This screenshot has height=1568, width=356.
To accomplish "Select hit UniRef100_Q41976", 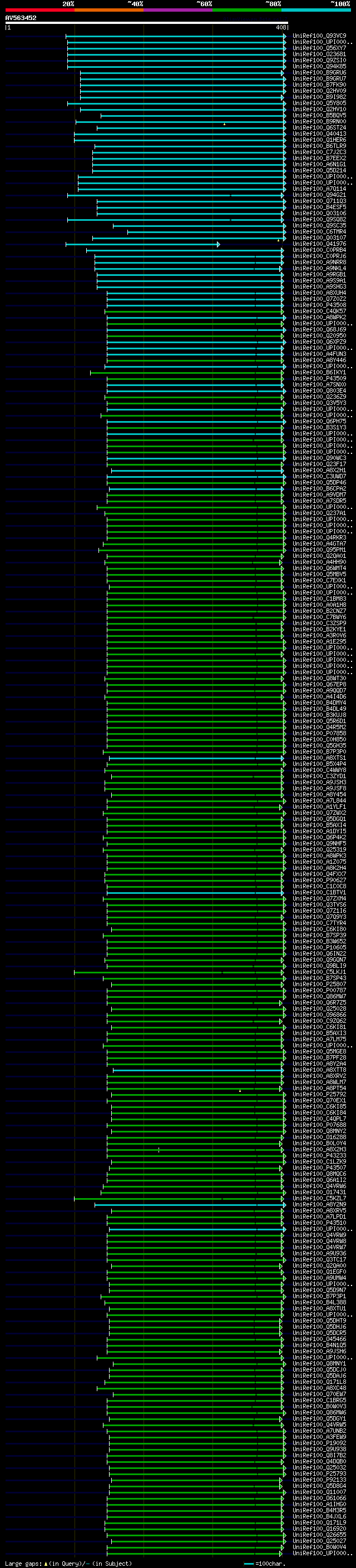I will pos(319,244).
